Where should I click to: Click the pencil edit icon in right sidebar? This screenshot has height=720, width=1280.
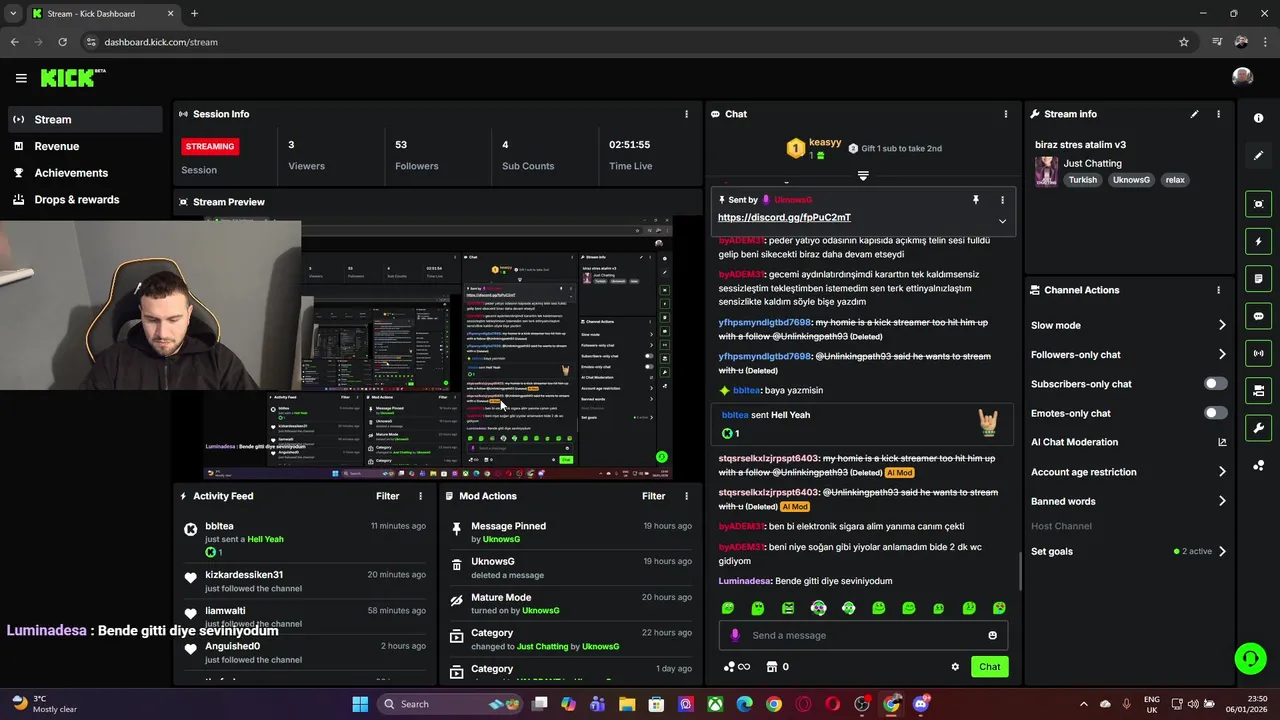click(x=1258, y=156)
